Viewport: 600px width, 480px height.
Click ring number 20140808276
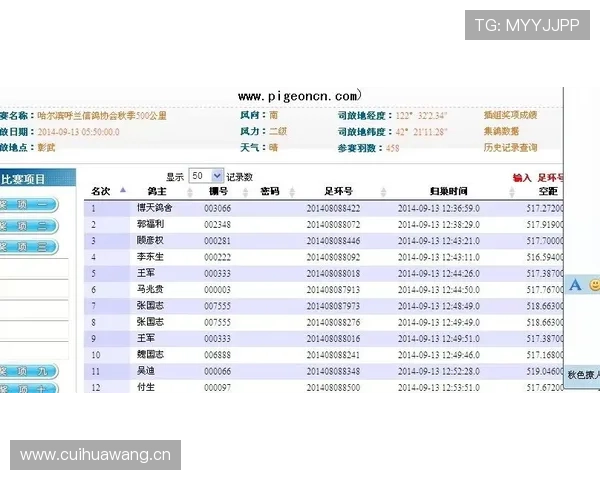[x=333, y=323]
